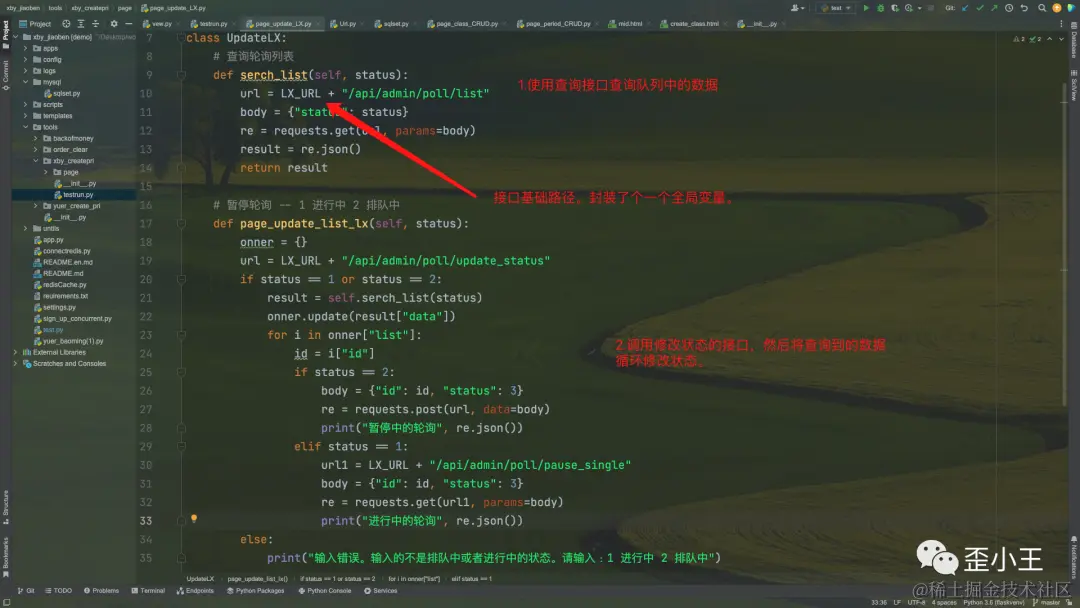Open the Python Packages tool window
Screen dimensions: 1080x608
coord(256,591)
